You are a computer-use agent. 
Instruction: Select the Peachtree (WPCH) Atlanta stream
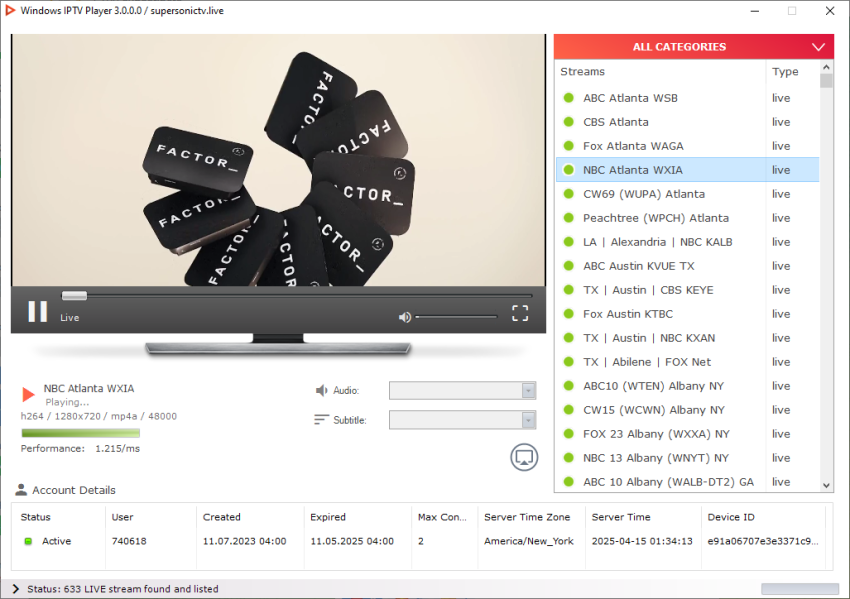[x=687, y=218]
